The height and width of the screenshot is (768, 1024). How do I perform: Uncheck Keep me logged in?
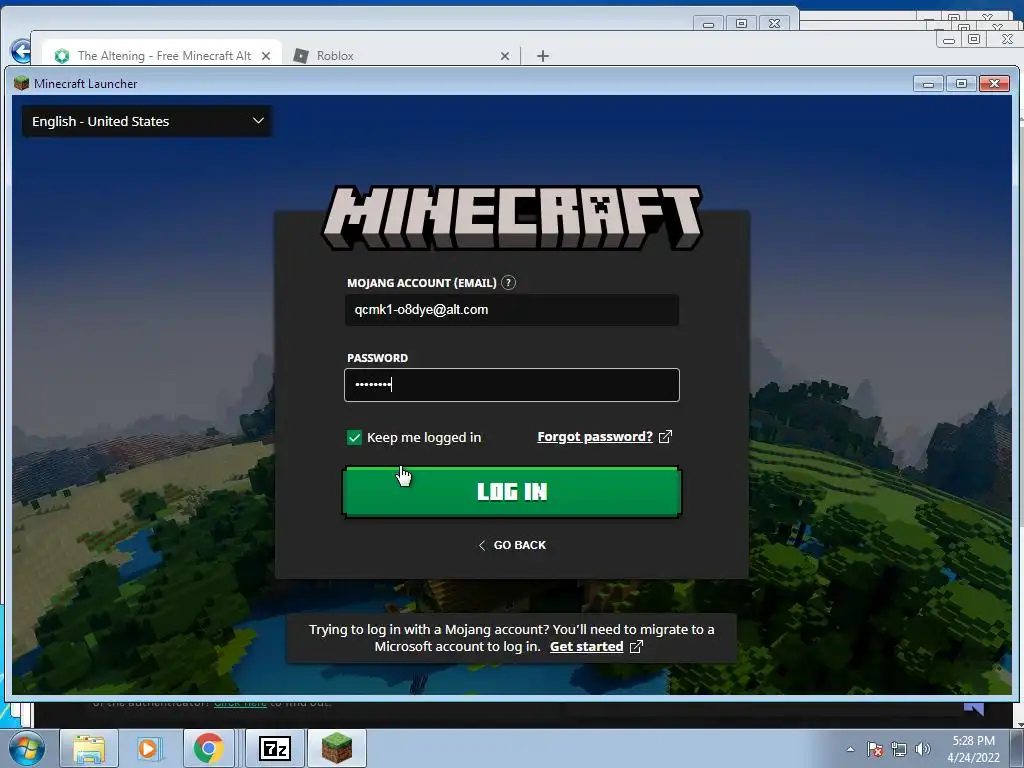(x=354, y=438)
